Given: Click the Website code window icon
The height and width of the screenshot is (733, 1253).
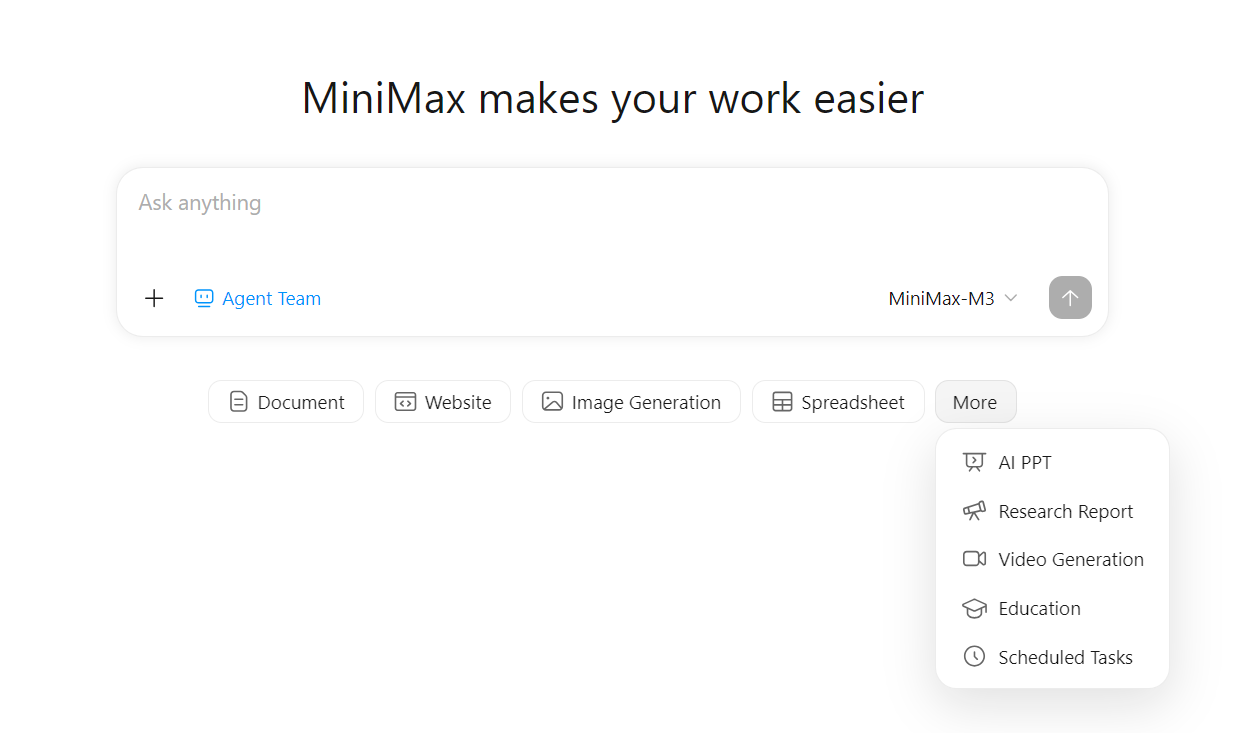Looking at the screenshot, I should (405, 402).
